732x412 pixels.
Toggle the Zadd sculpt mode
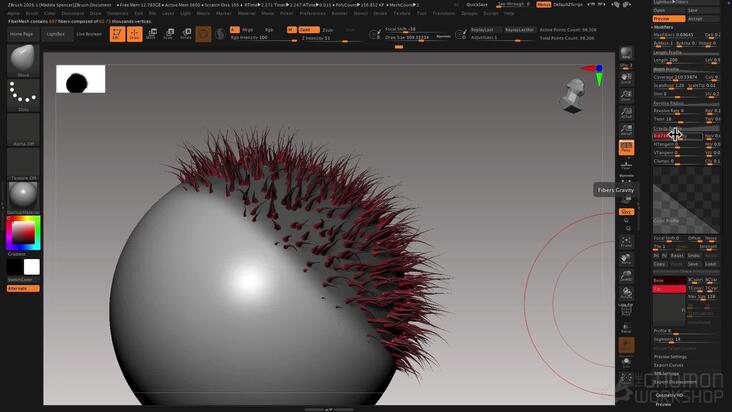(x=308, y=29)
